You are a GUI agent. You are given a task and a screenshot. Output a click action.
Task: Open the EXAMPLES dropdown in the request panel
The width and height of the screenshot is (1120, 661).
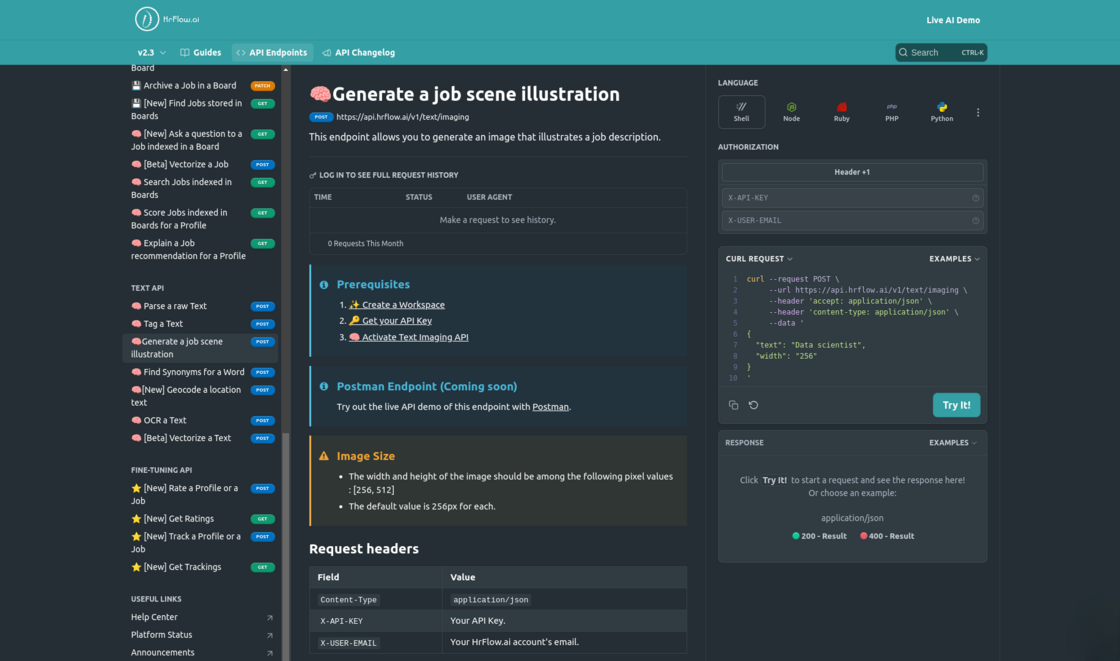pyautogui.click(x=953, y=258)
